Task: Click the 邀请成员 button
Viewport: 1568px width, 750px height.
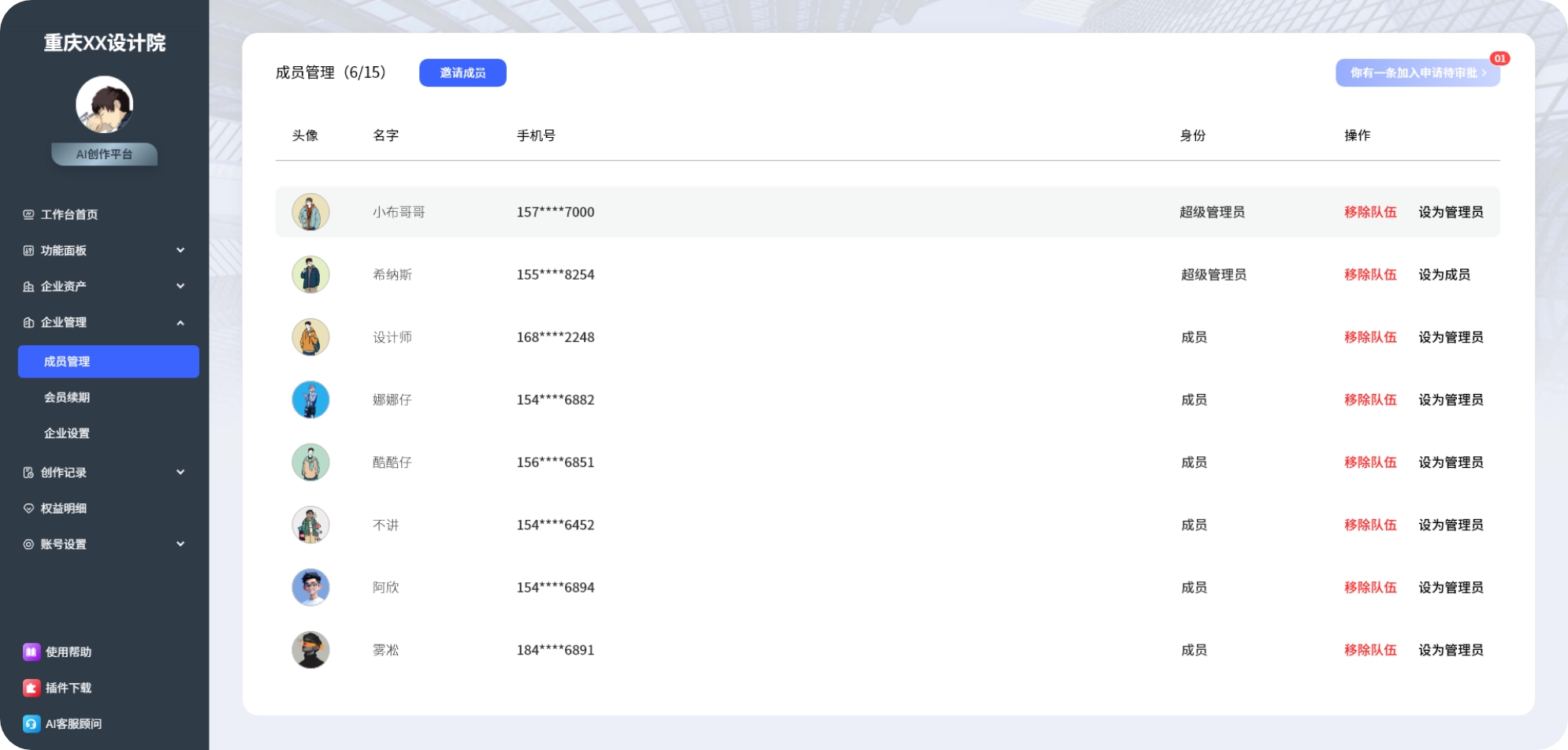Action: pos(463,72)
